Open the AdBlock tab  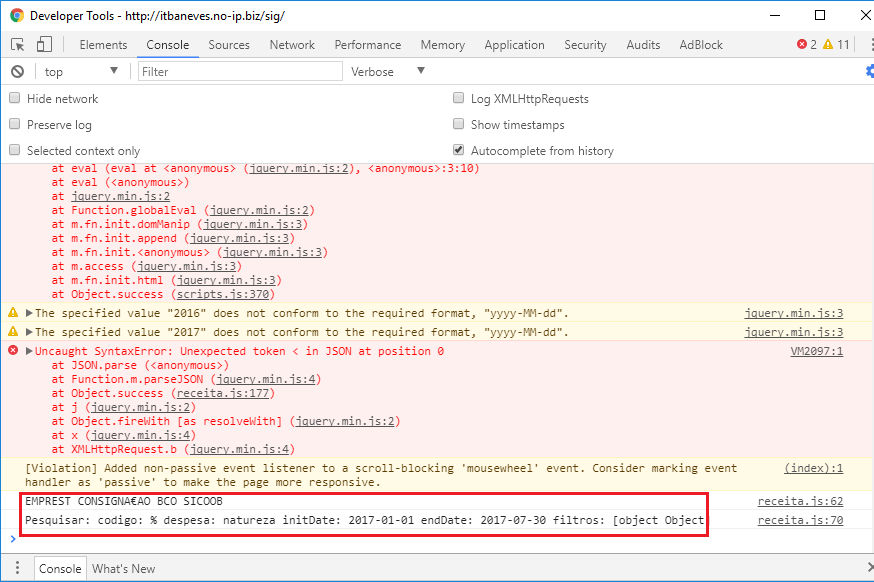point(701,45)
